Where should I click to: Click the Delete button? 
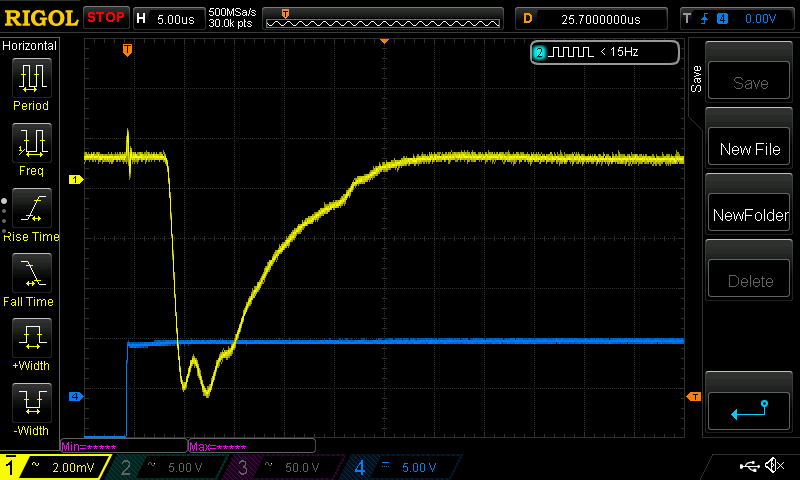coord(749,279)
